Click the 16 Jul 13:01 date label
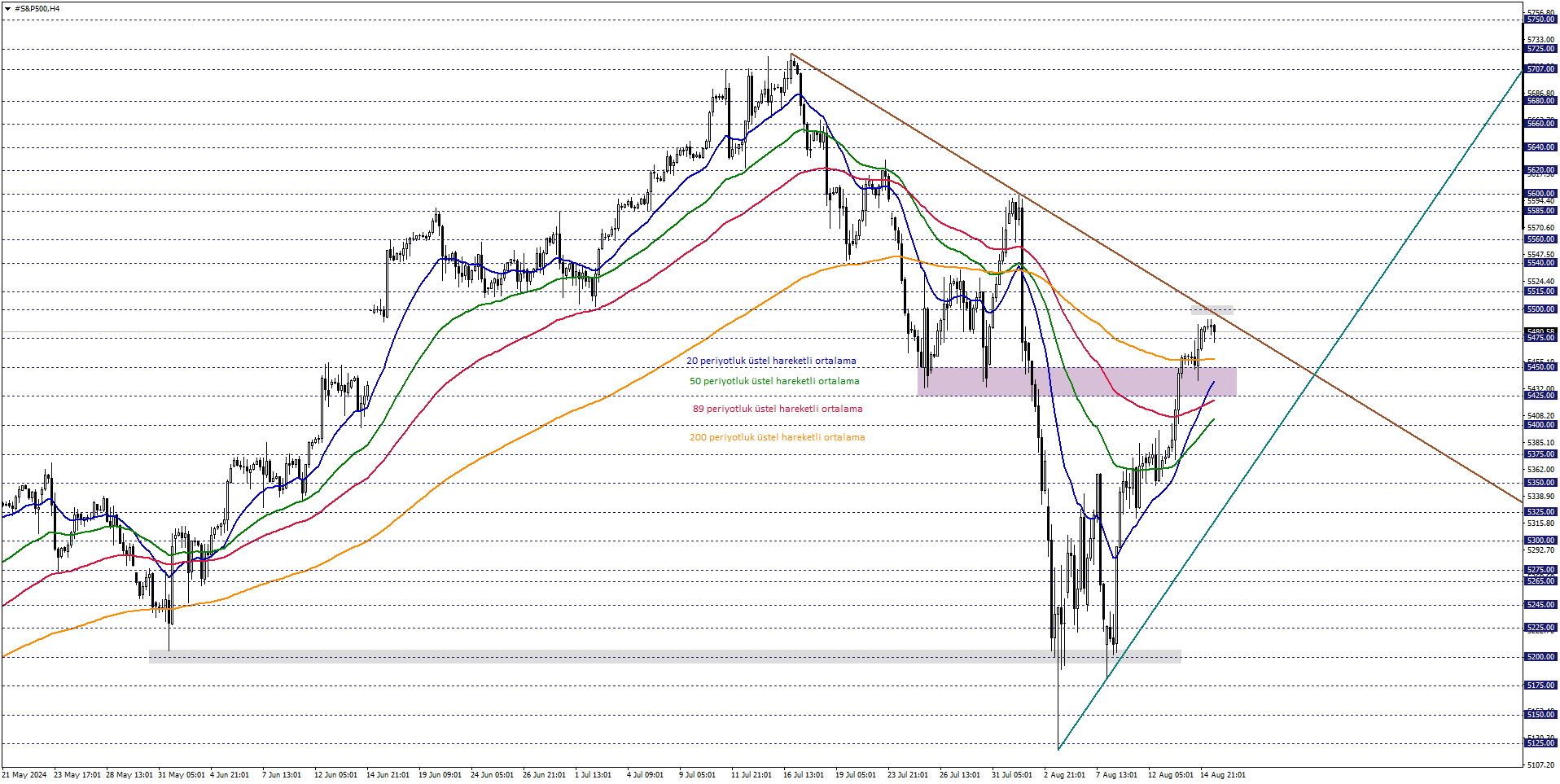Viewport: 1560px width, 784px height. (804, 775)
